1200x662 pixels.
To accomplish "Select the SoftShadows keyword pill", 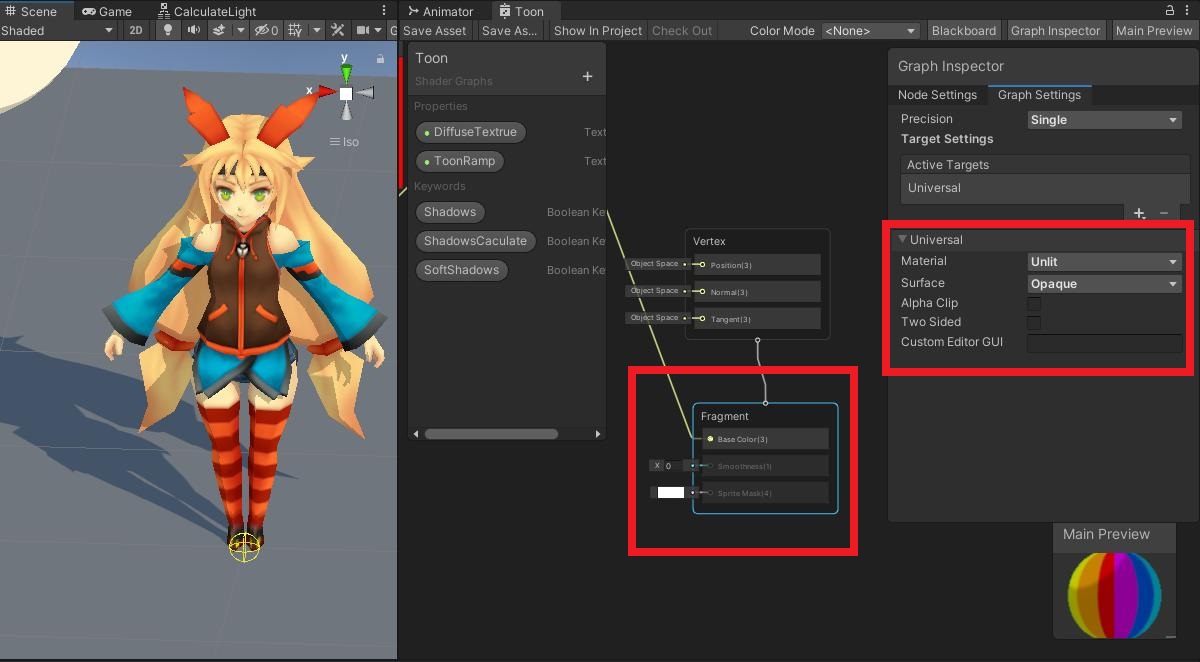I will pyautogui.click(x=462, y=270).
